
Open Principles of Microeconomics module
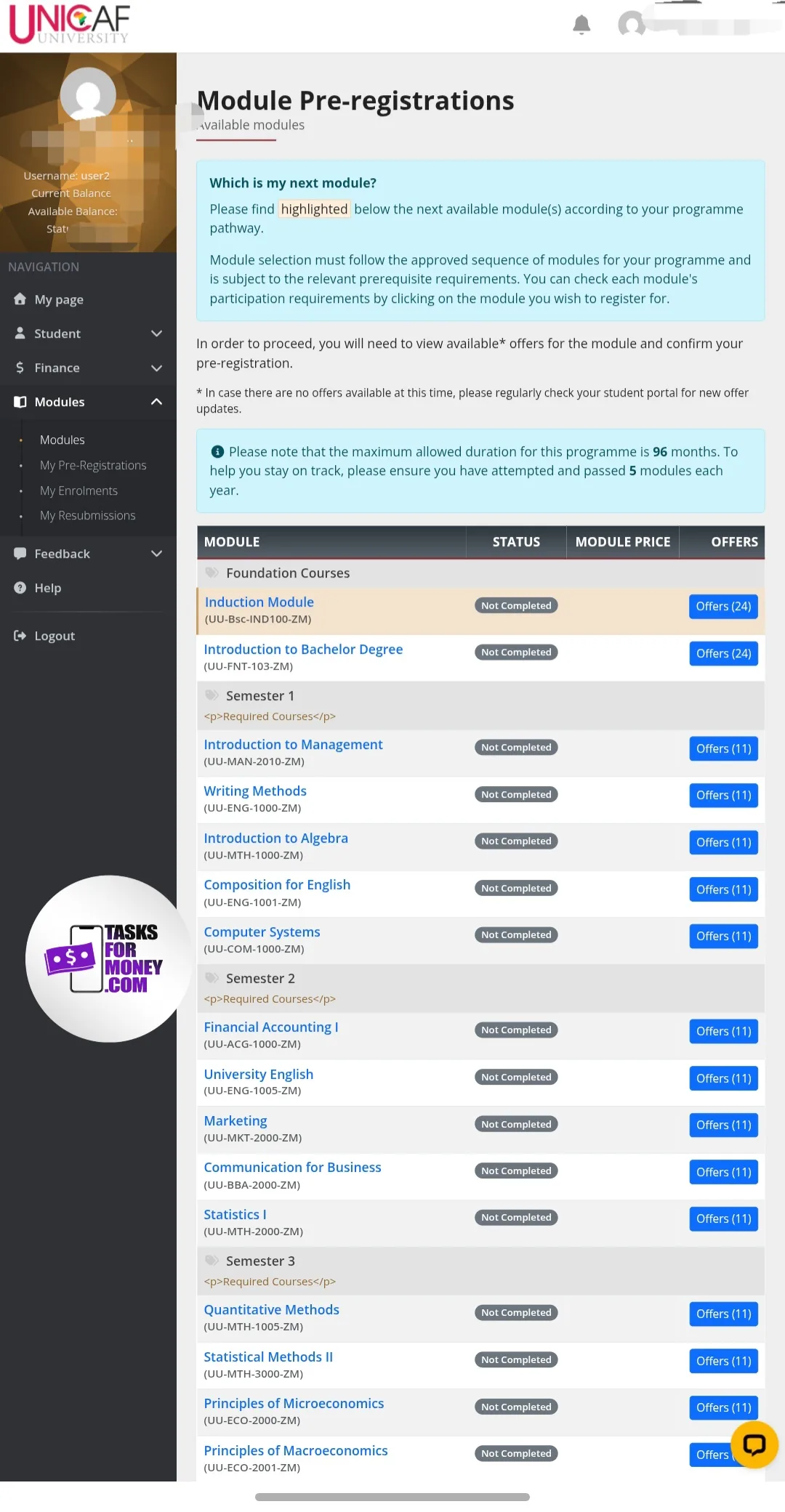[x=294, y=1404]
